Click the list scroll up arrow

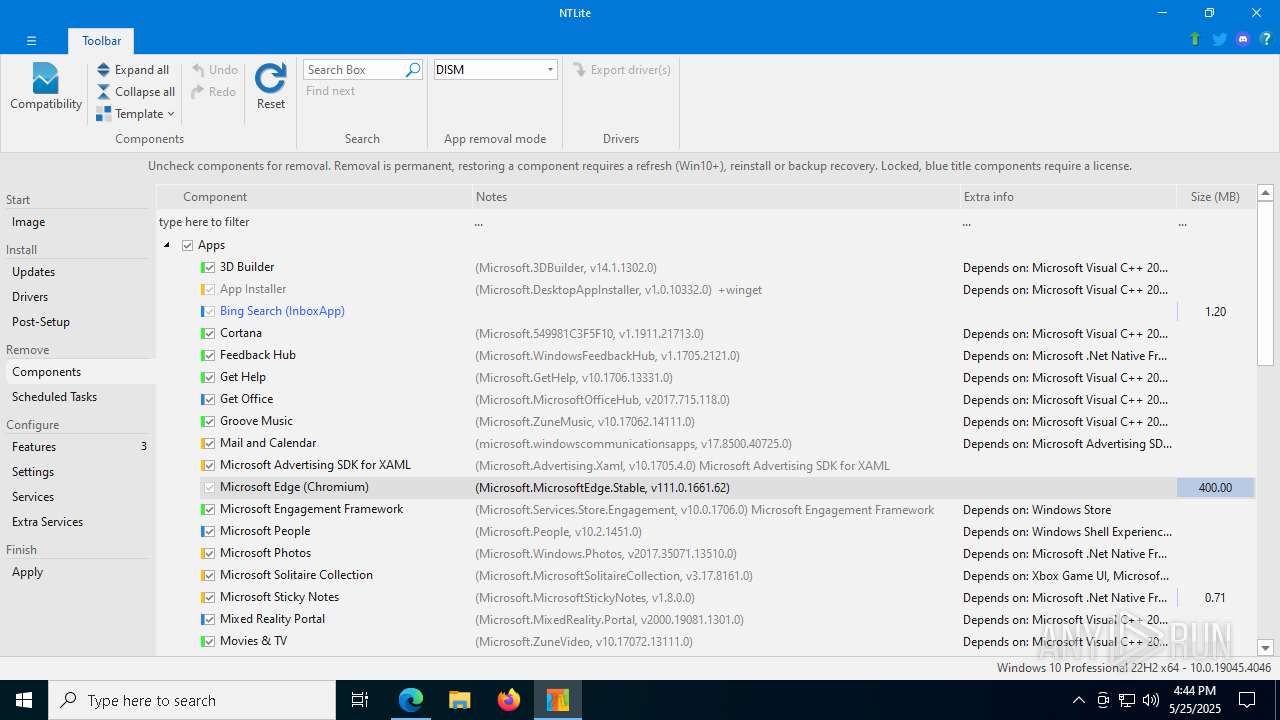[1265, 193]
